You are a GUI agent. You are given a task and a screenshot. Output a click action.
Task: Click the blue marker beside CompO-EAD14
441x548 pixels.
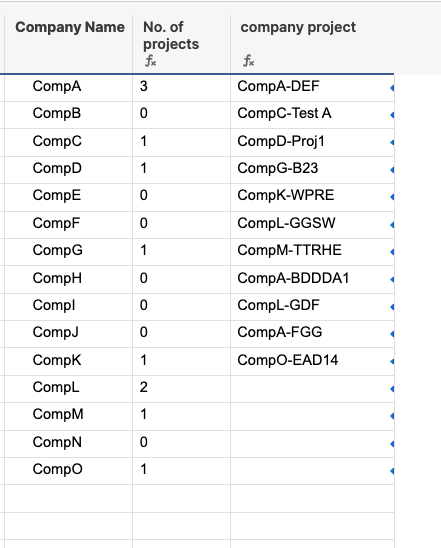(392, 361)
